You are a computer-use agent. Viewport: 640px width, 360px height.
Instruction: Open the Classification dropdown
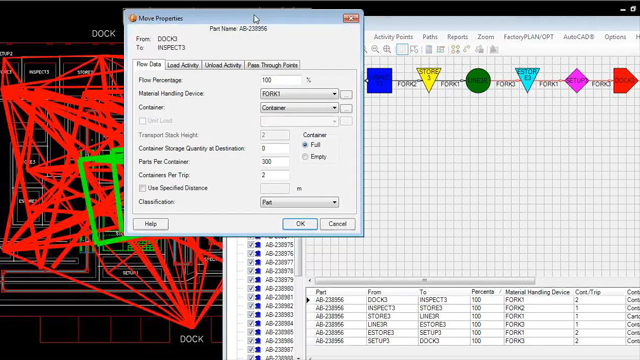[299, 202]
